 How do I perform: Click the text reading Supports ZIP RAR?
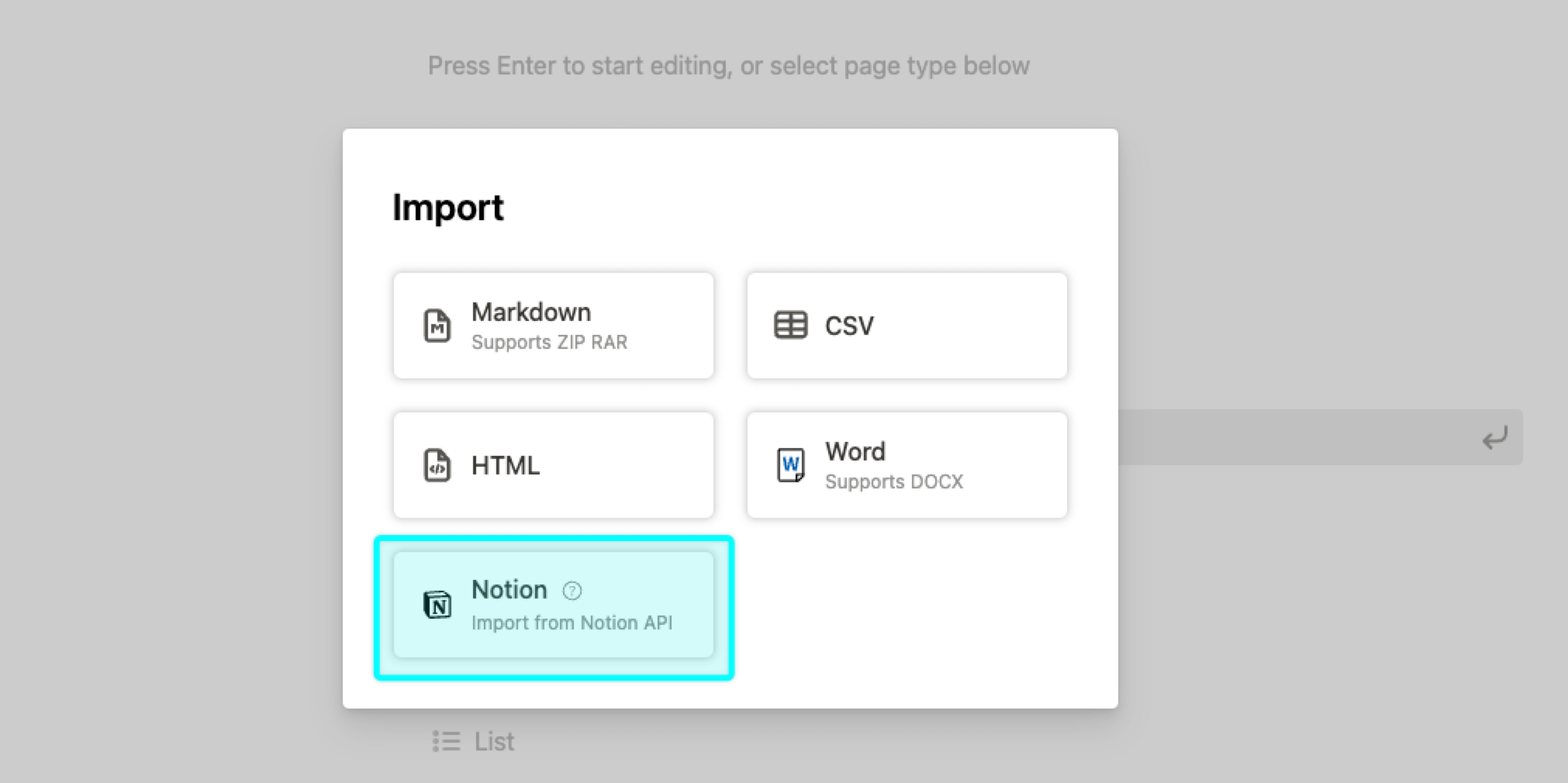point(549,342)
